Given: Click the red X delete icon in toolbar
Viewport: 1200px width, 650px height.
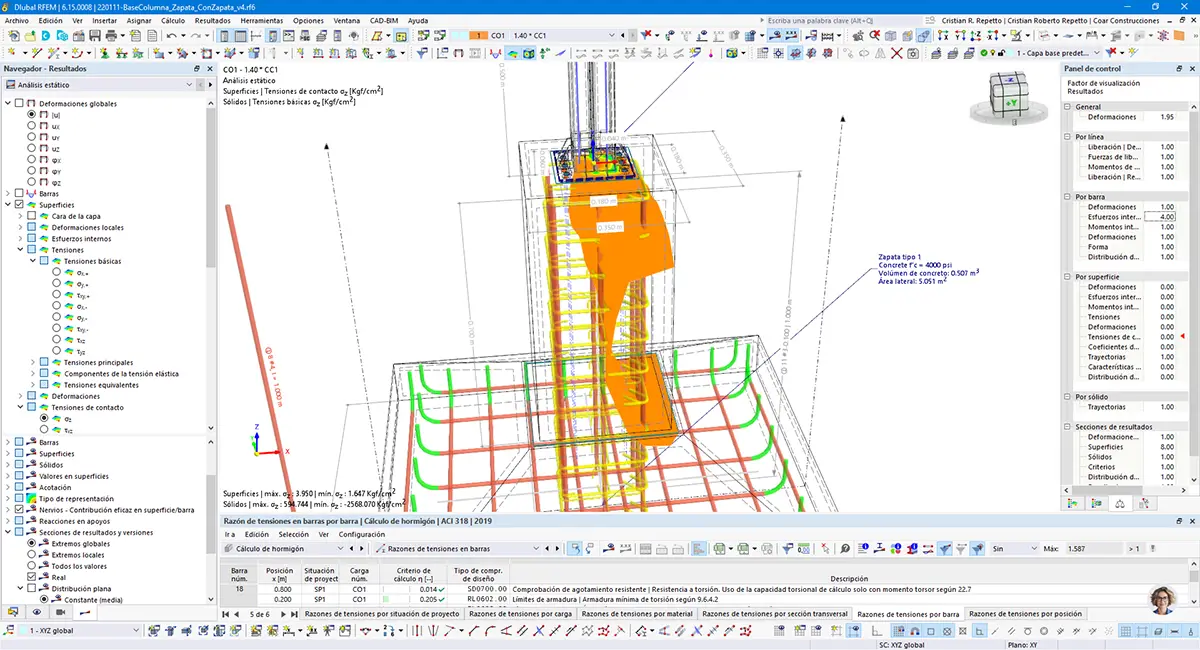Looking at the screenshot, I should tap(896, 52).
